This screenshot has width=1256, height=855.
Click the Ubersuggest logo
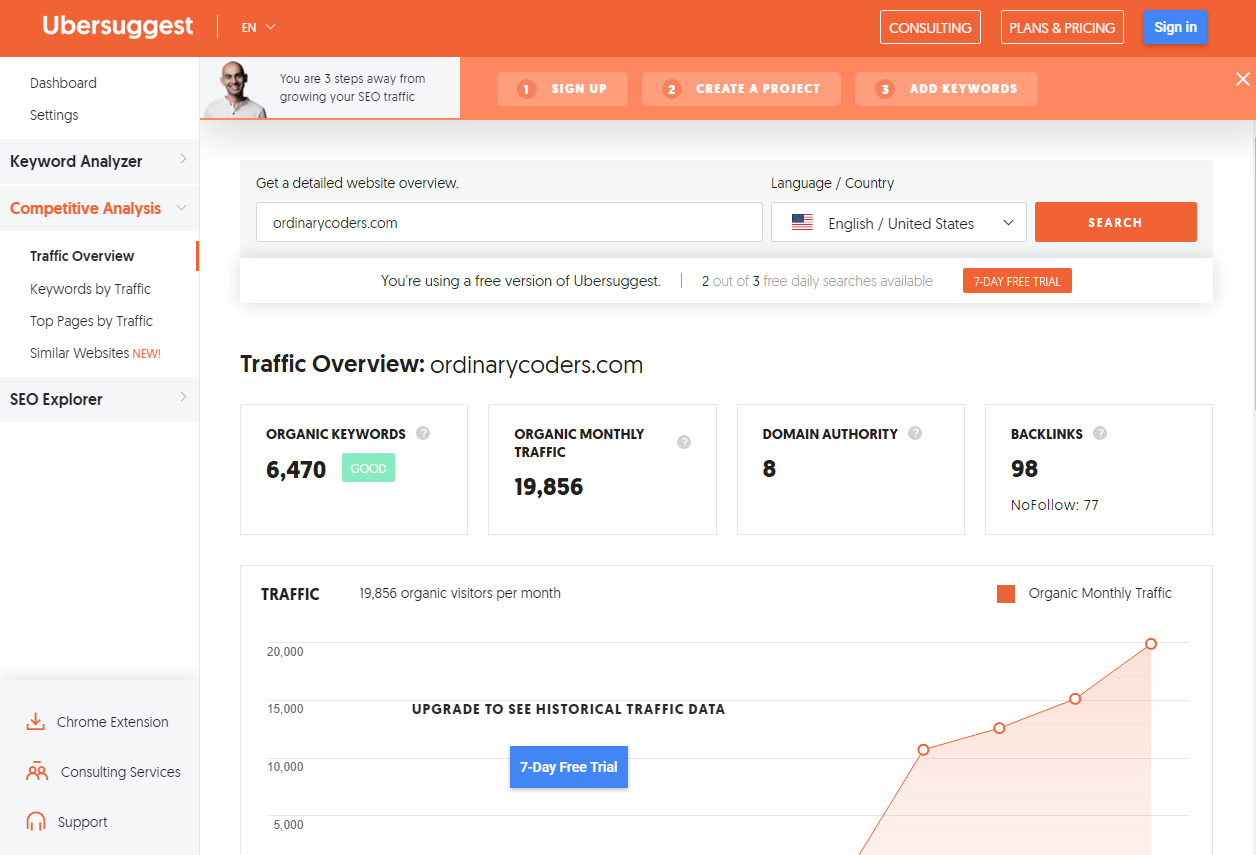(x=118, y=27)
